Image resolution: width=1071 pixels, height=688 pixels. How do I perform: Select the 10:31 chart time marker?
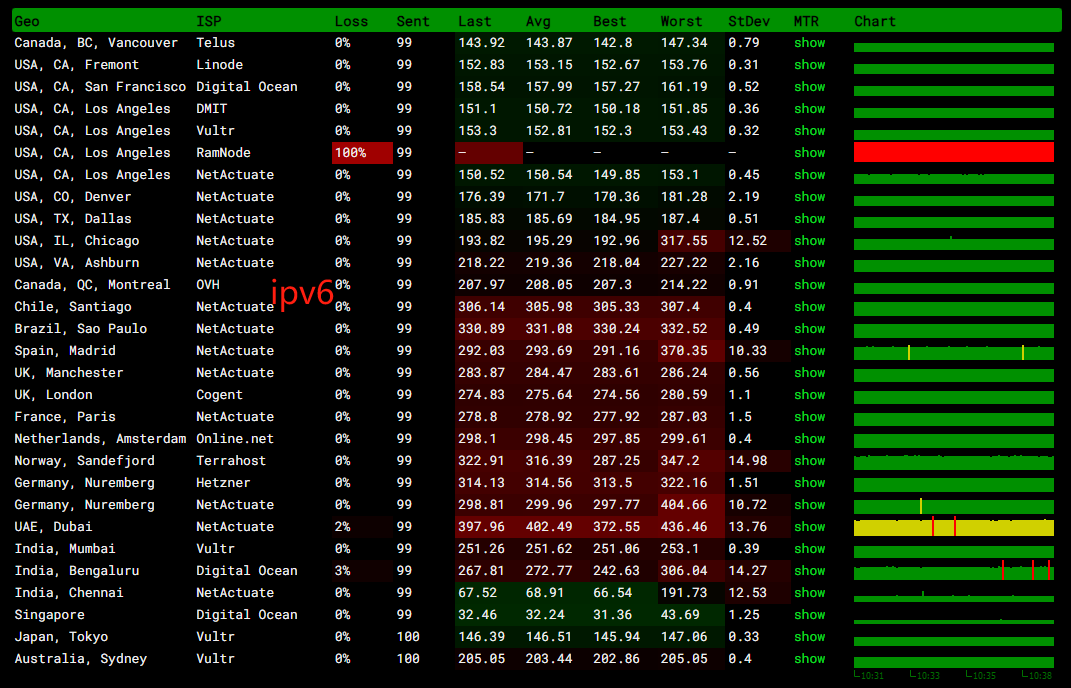(x=870, y=676)
